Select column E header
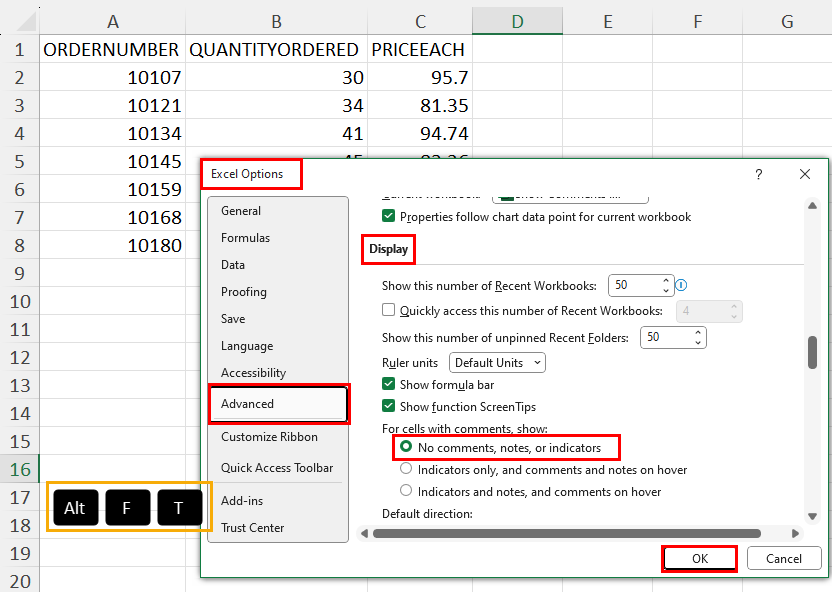The width and height of the screenshot is (832, 592). coord(608,22)
